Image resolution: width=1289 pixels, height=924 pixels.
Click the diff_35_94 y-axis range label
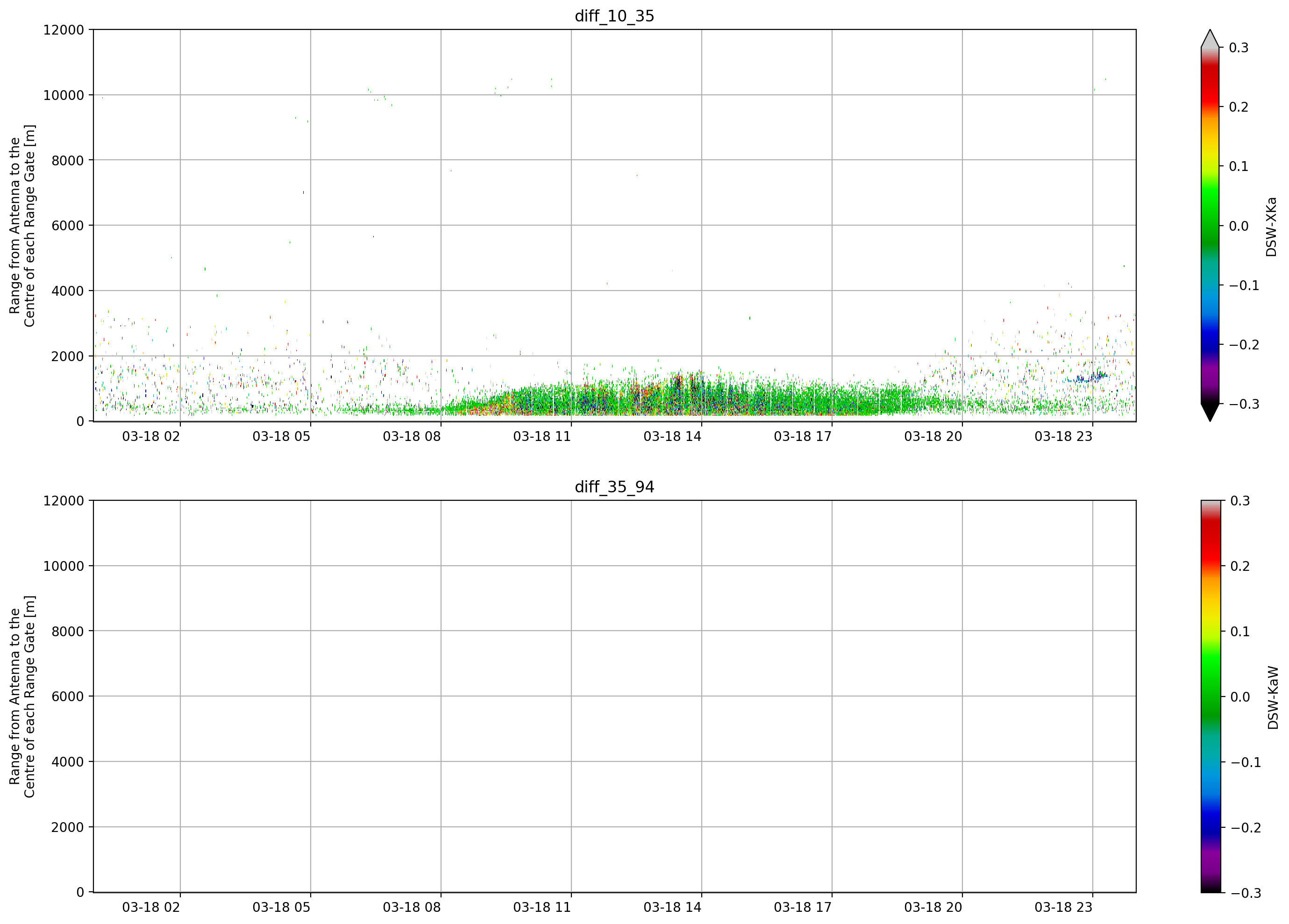pyautogui.click(x=22, y=697)
